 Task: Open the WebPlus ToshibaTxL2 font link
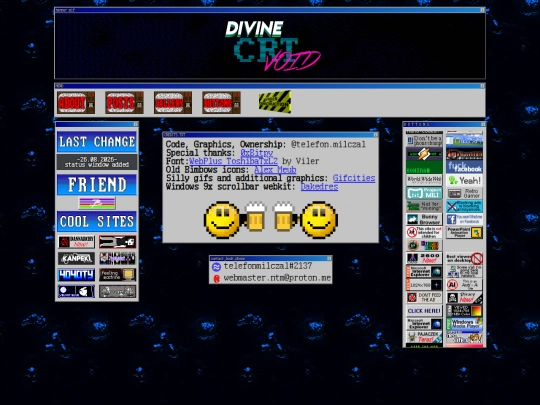tap(233, 161)
